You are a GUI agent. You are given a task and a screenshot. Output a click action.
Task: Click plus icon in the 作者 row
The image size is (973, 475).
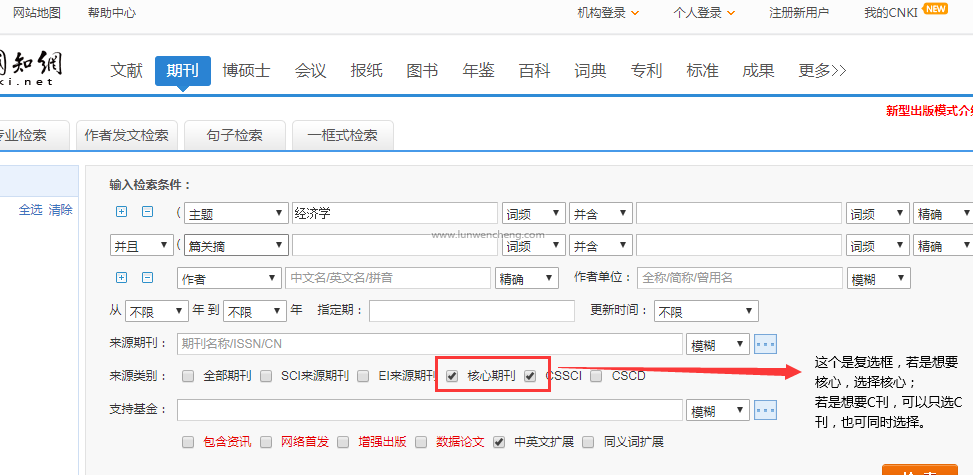point(122,278)
